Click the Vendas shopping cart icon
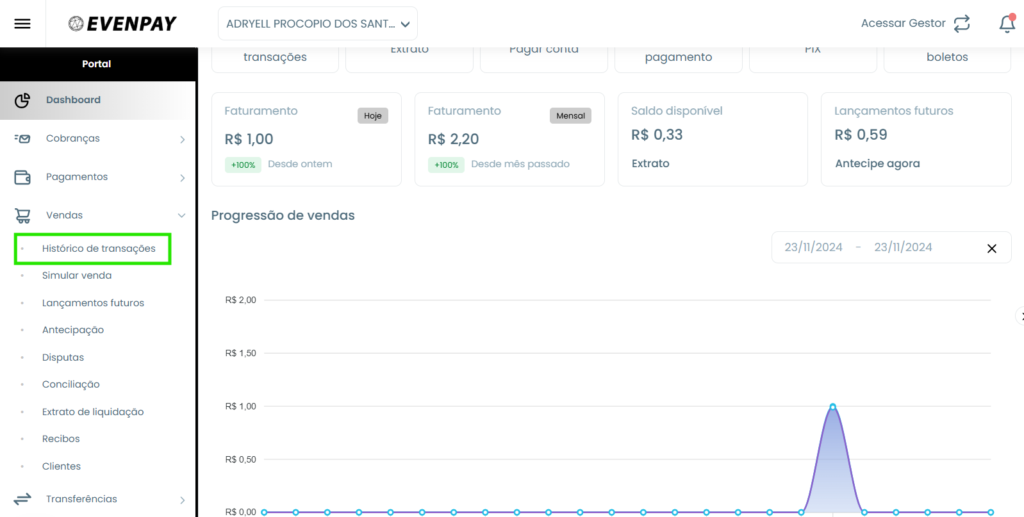Screen dimensions: 1024x517 point(22,215)
